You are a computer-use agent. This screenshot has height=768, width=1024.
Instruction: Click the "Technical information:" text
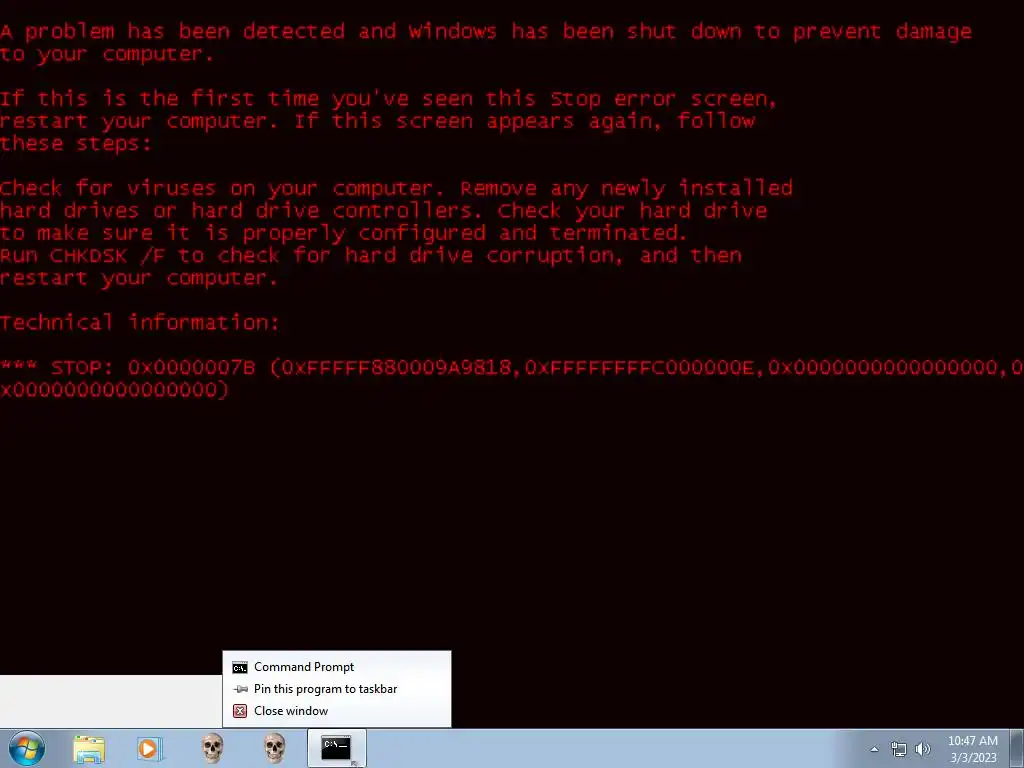point(140,322)
